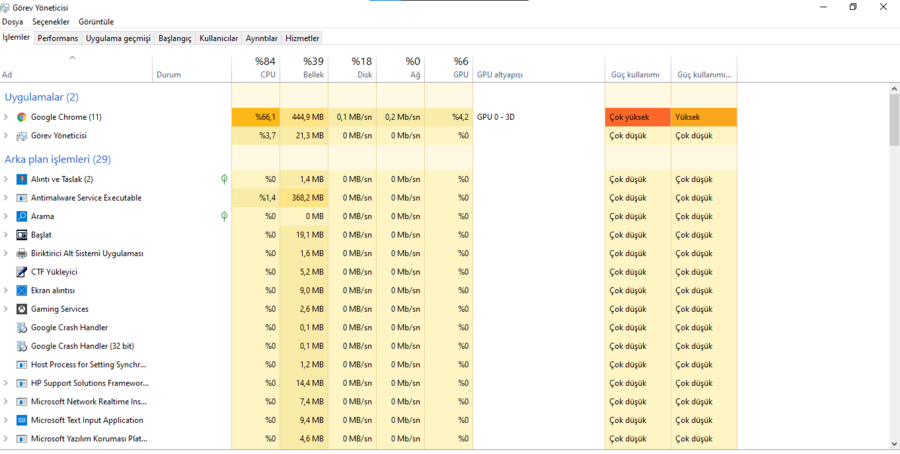Switch to the Kullanıcılar tab
The image size is (900, 454).
click(219, 38)
